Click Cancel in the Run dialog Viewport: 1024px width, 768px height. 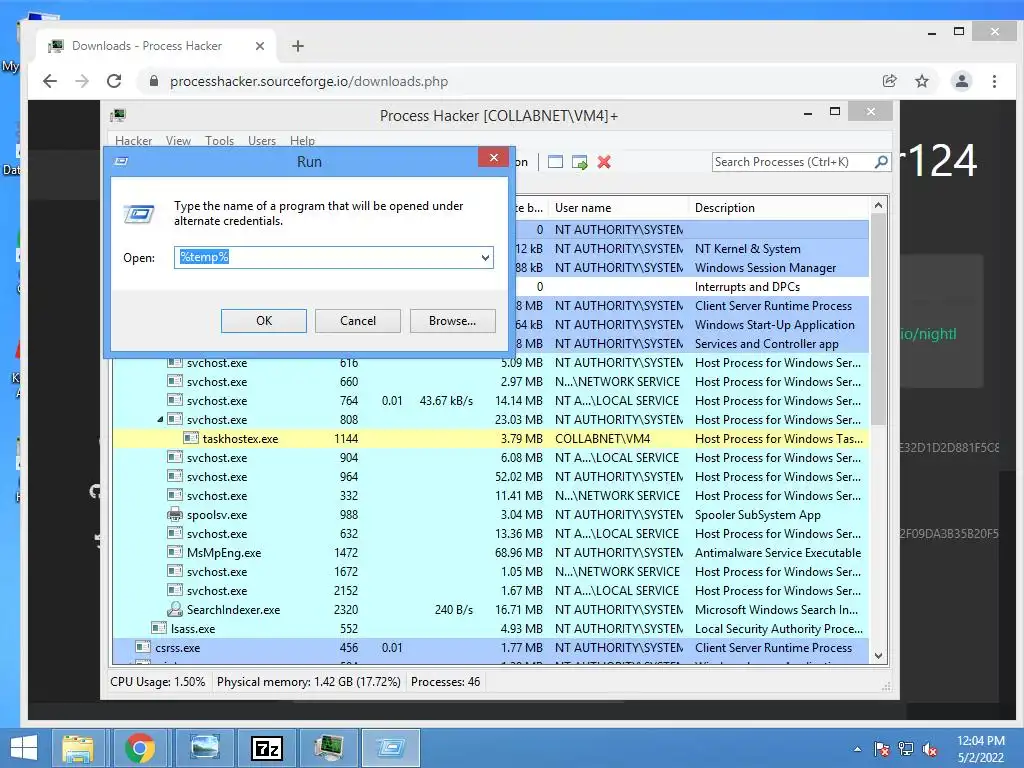pos(358,321)
